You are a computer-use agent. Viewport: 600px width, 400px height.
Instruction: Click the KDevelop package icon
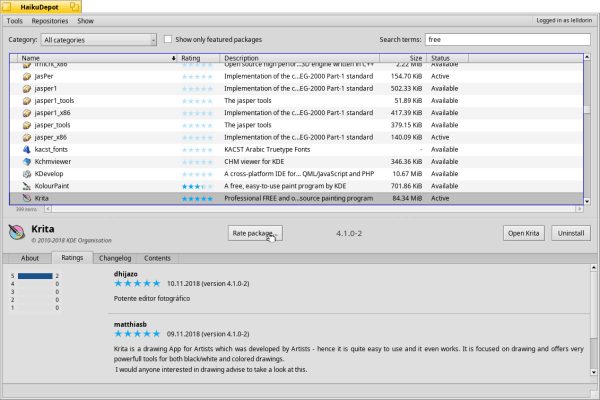(27, 173)
